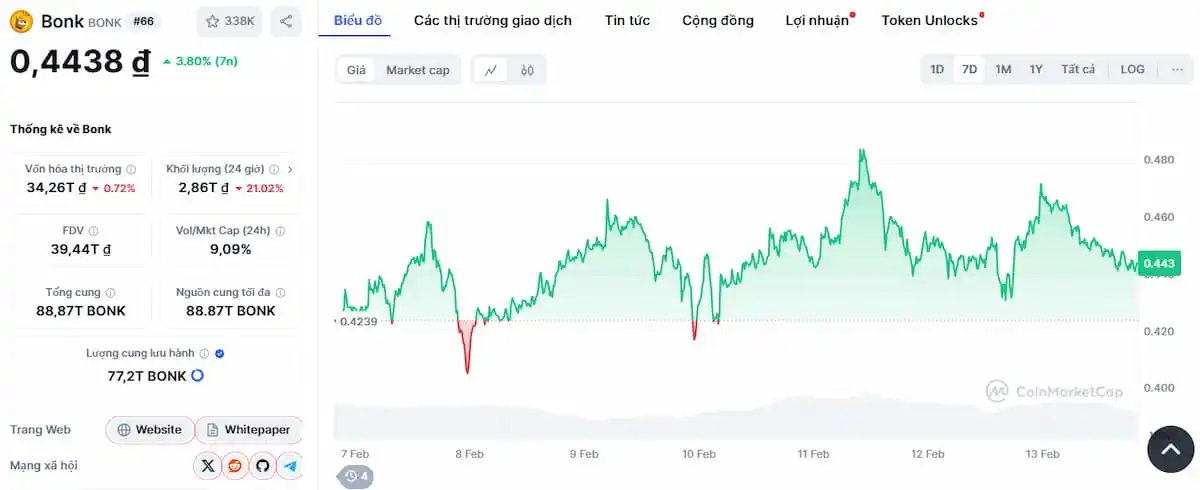Toggle chart to Market cap view

tap(418, 70)
